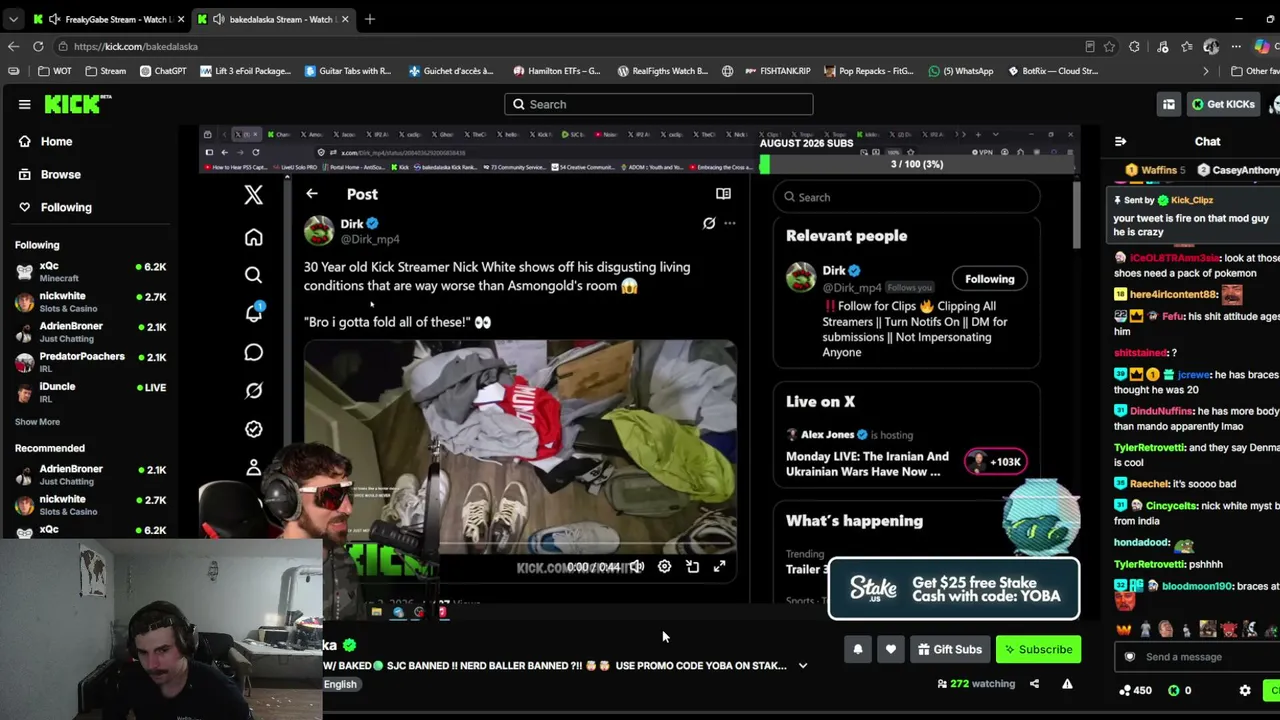Click the Stake promo banner code YOBA
The height and width of the screenshot is (720, 1280).
954,589
